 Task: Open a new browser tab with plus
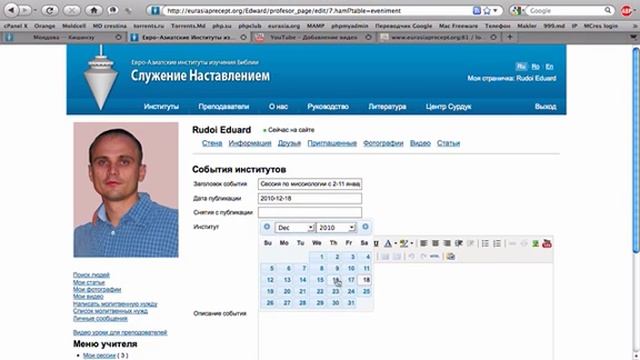tap(509, 37)
